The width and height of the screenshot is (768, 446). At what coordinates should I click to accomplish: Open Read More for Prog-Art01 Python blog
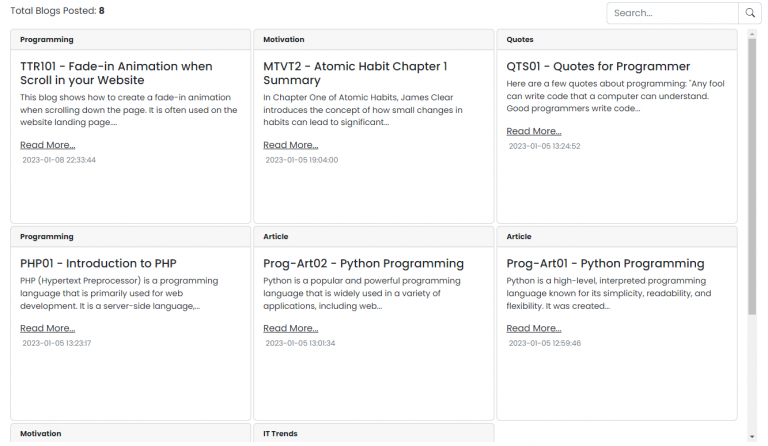tap(533, 328)
